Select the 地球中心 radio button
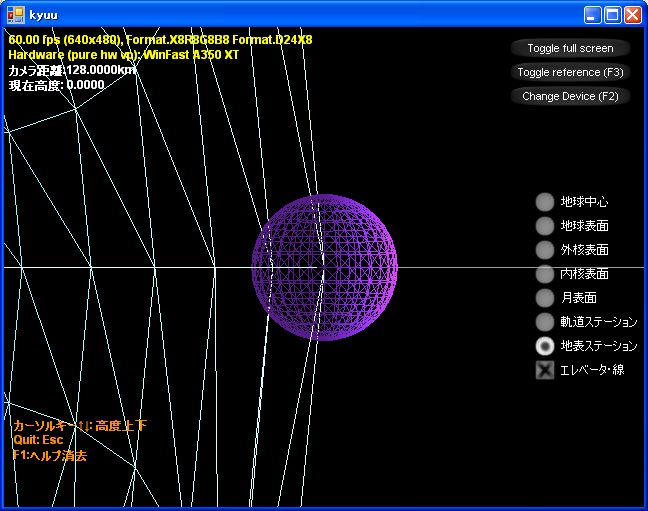 (x=545, y=202)
